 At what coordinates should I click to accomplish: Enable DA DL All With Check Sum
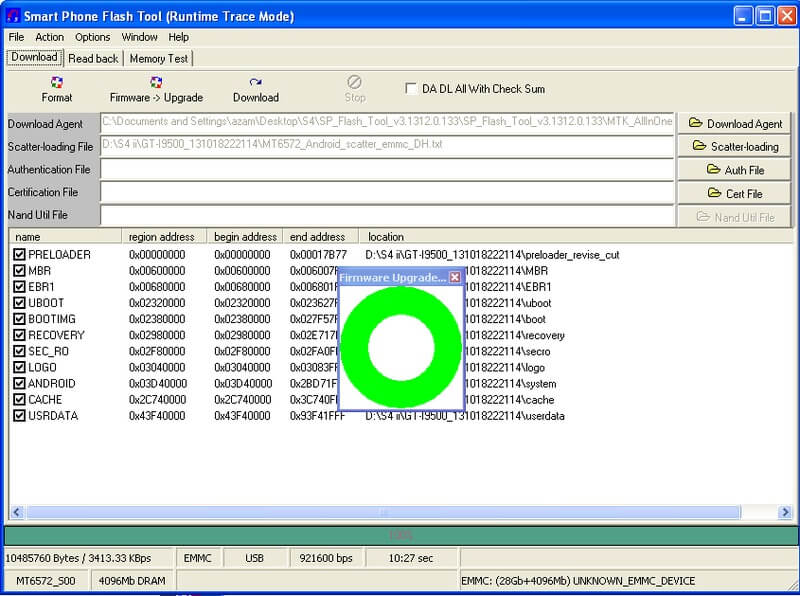(411, 89)
